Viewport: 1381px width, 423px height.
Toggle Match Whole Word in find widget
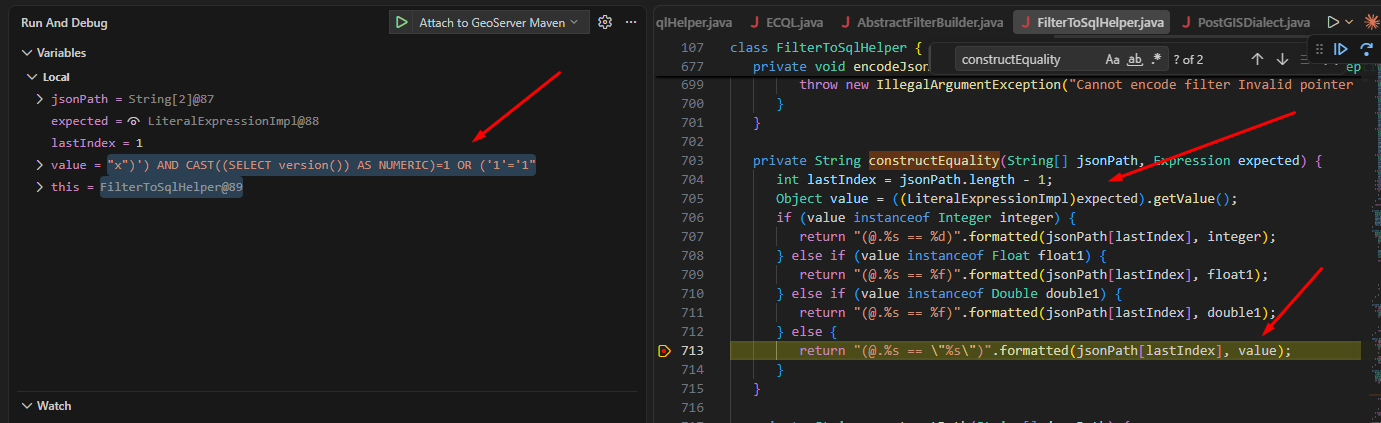tap(1135, 60)
